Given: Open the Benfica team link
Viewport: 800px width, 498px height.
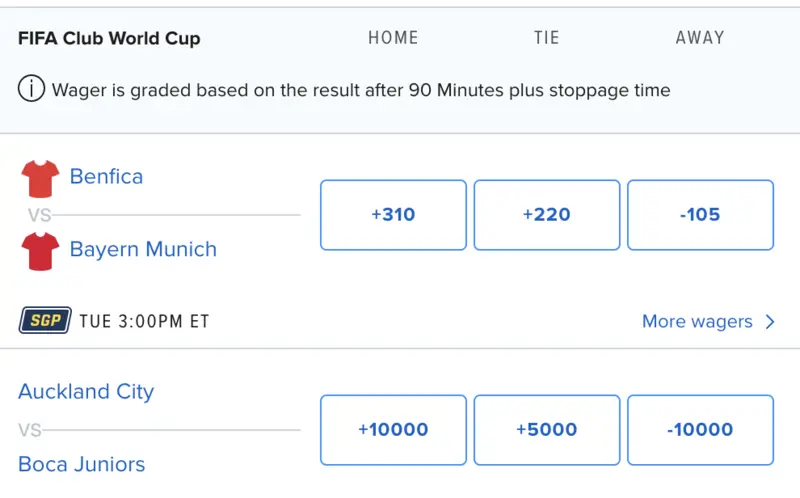Looking at the screenshot, I should [x=106, y=177].
